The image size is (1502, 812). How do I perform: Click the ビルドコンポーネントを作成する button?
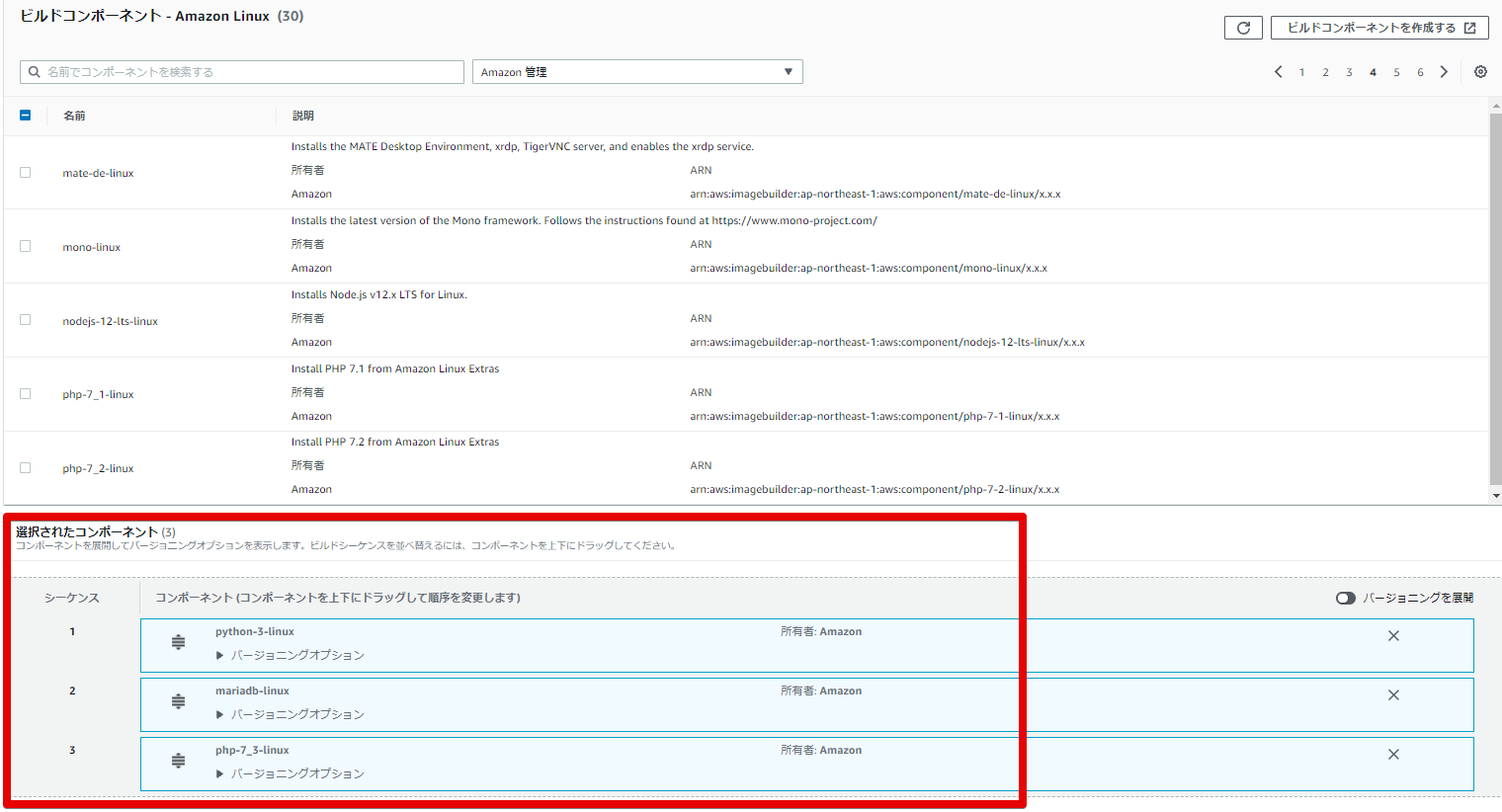[1379, 27]
